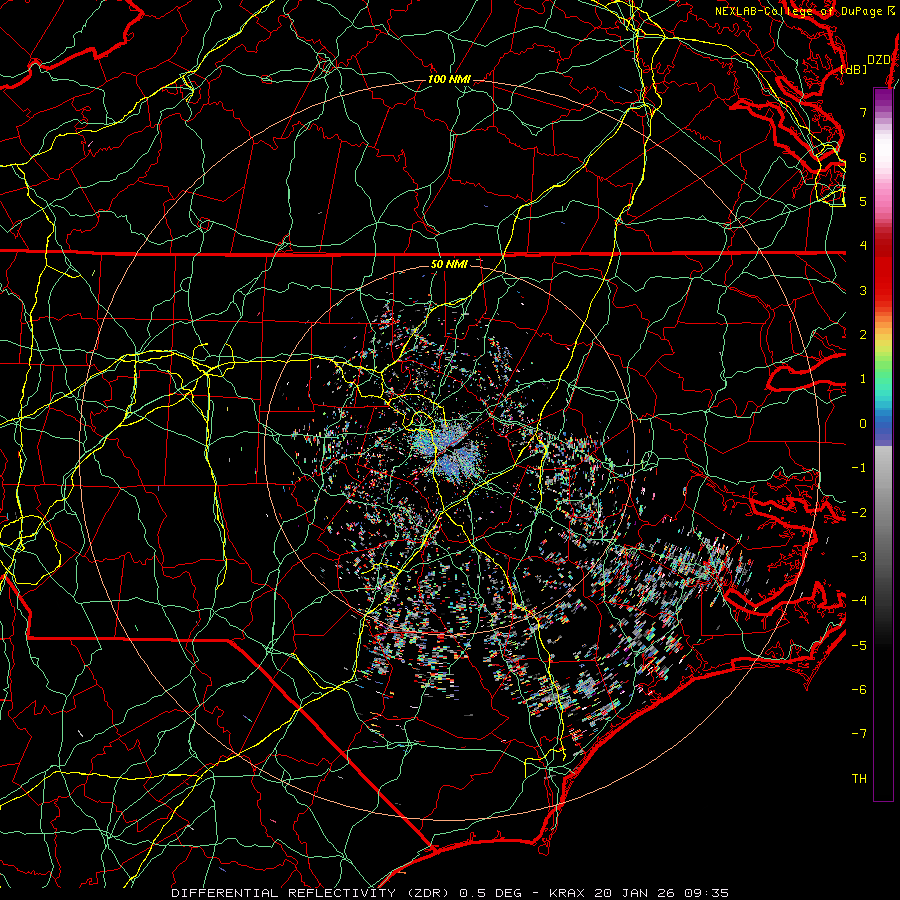
Task: Click the -7 value on the color scale
Action: (x=859, y=734)
